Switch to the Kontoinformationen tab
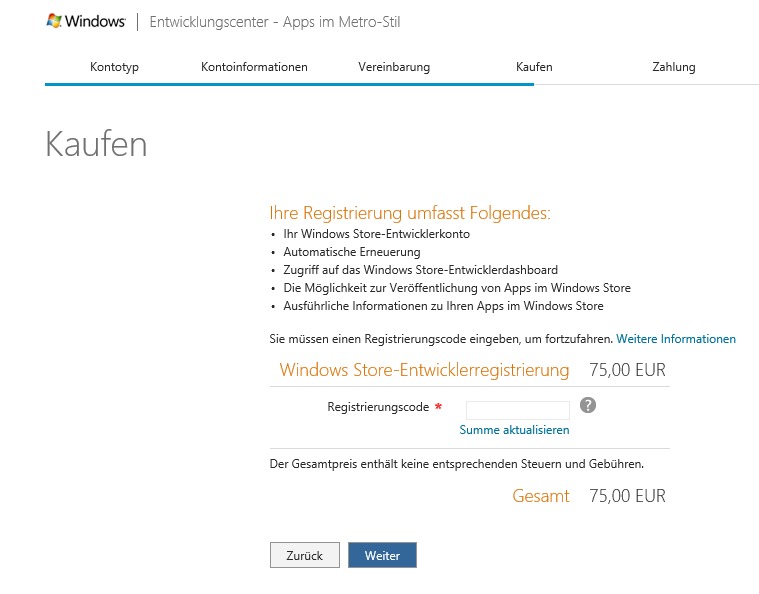Viewport: 759px width, 594px height. click(254, 67)
